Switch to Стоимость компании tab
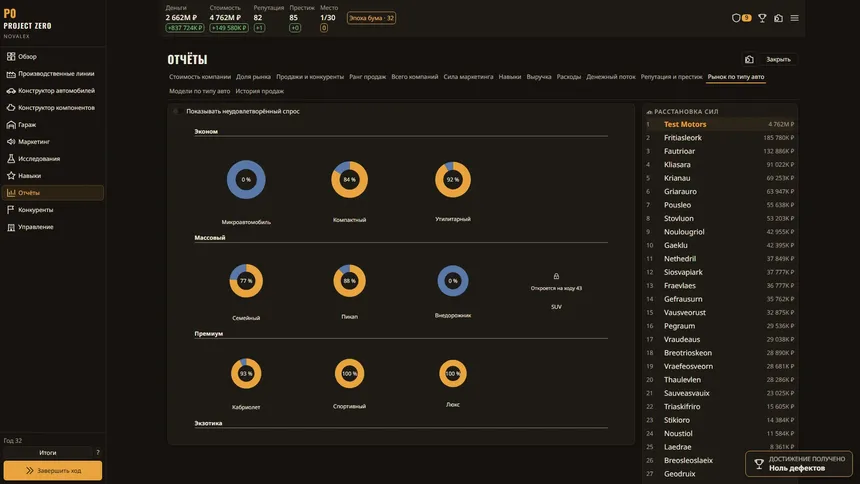Image resolution: width=860 pixels, height=484 pixels. pos(200,77)
